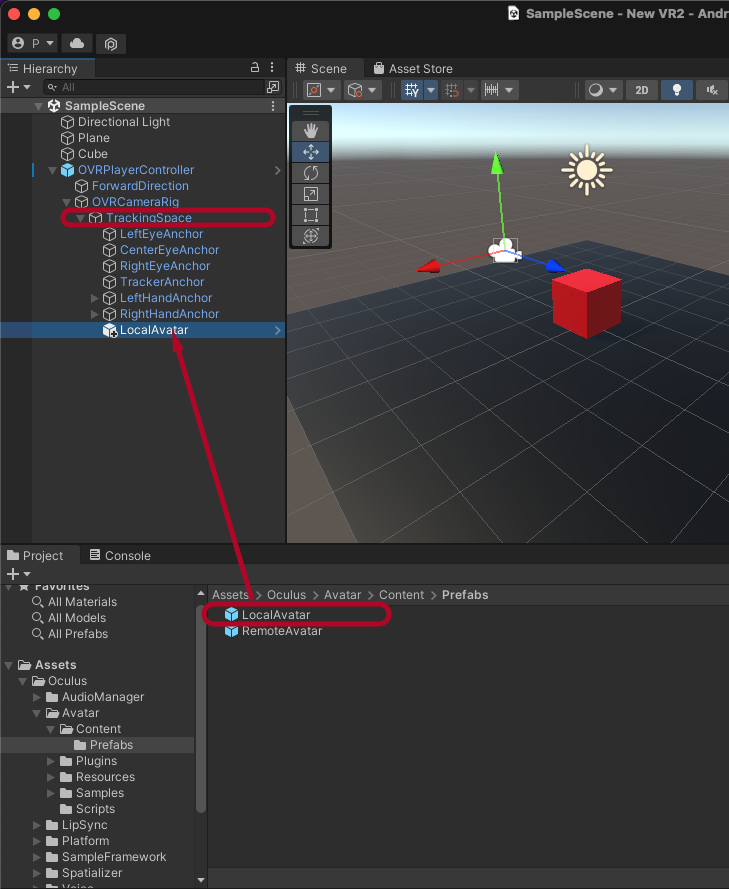
Task: Open Hierarchy panel three-dot options menu
Action: click(272, 67)
